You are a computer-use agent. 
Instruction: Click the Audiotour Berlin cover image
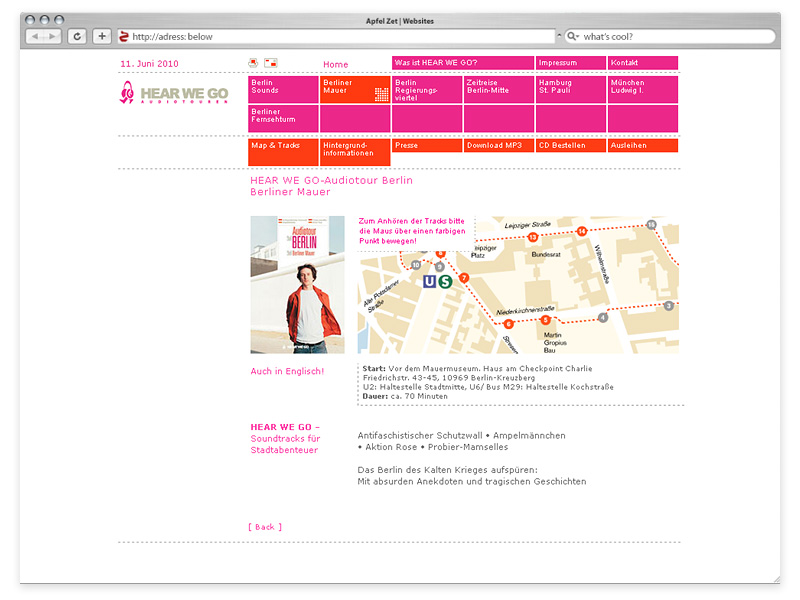[297, 285]
